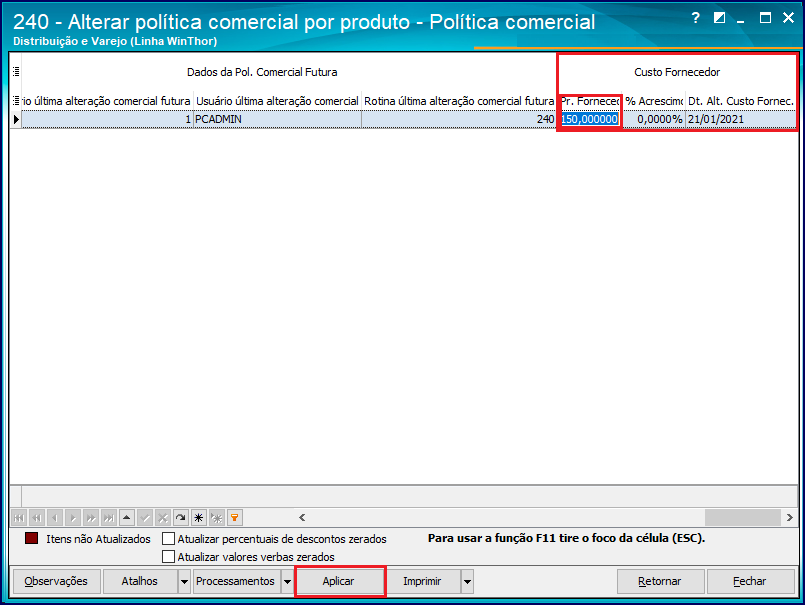This screenshot has width=805, height=605.
Task: Click the edit record up-triangle button
Action: click(x=127, y=518)
